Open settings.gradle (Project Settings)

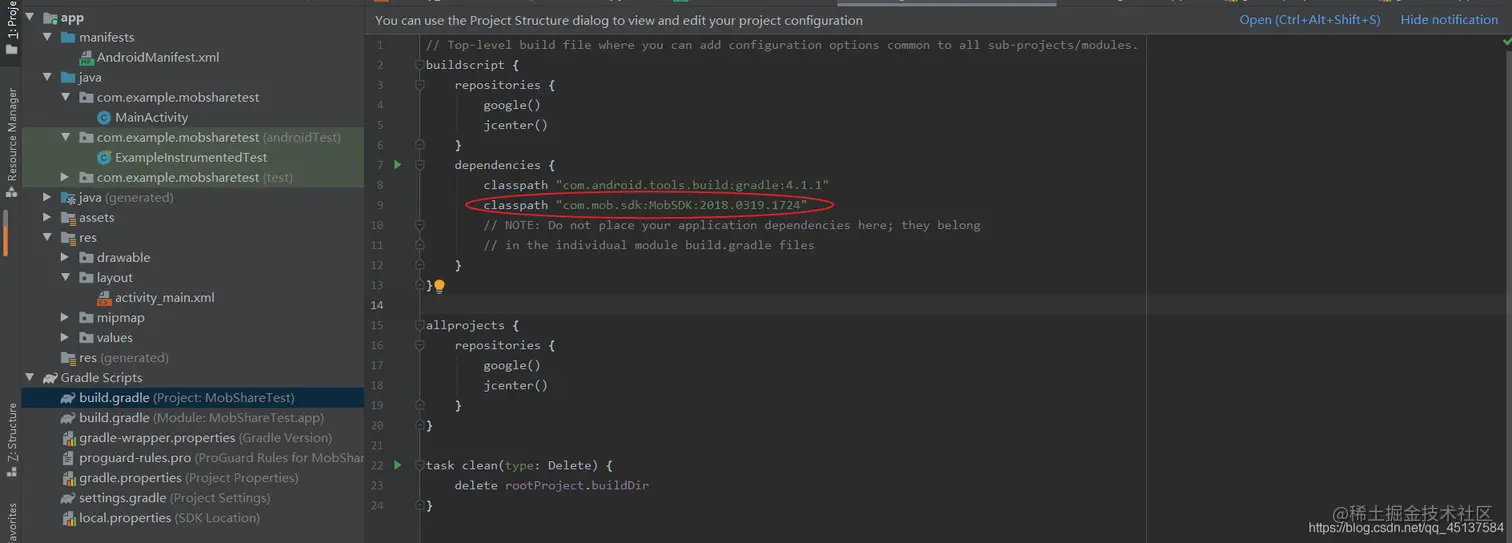click(x=165, y=497)
